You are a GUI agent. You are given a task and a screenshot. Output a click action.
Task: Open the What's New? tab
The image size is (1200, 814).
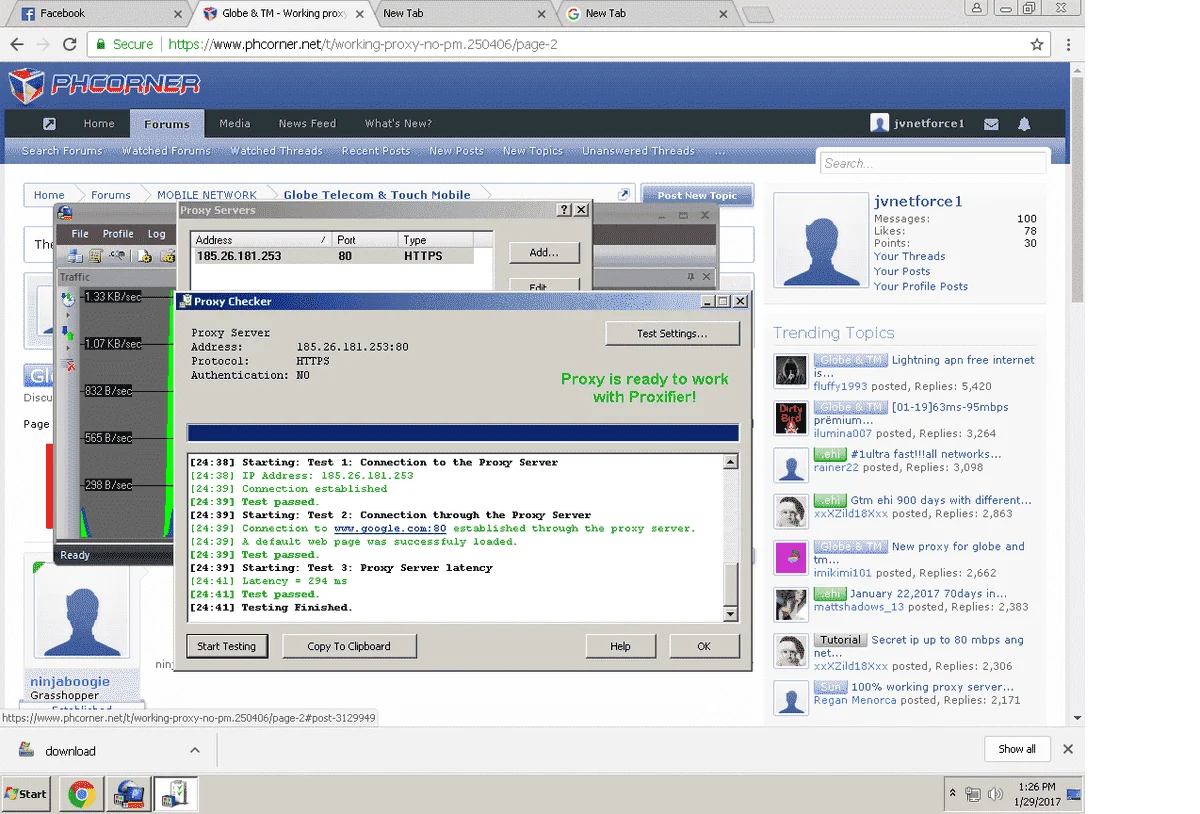click(x=398, y=124)
